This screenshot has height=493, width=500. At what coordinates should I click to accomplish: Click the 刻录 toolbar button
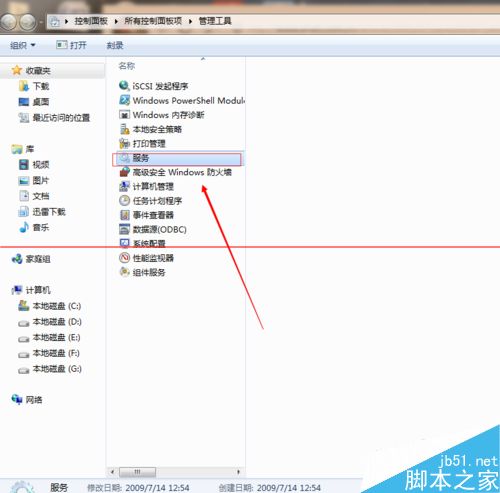click(115, 45)
